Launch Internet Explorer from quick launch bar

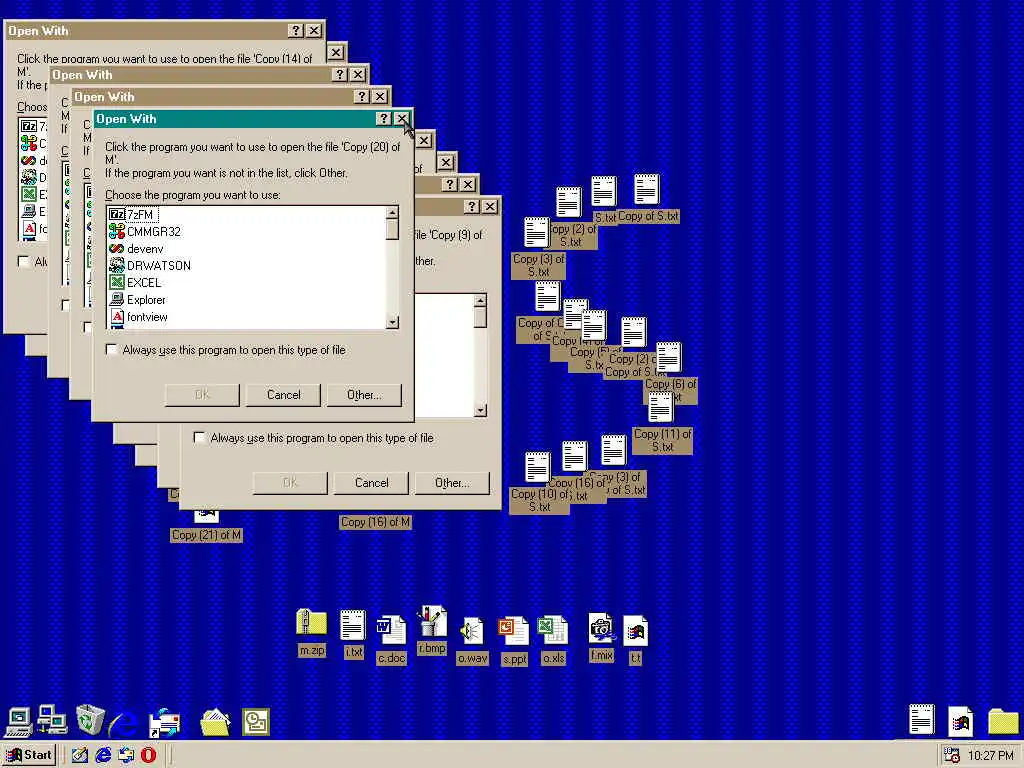[x=103, y=755]
